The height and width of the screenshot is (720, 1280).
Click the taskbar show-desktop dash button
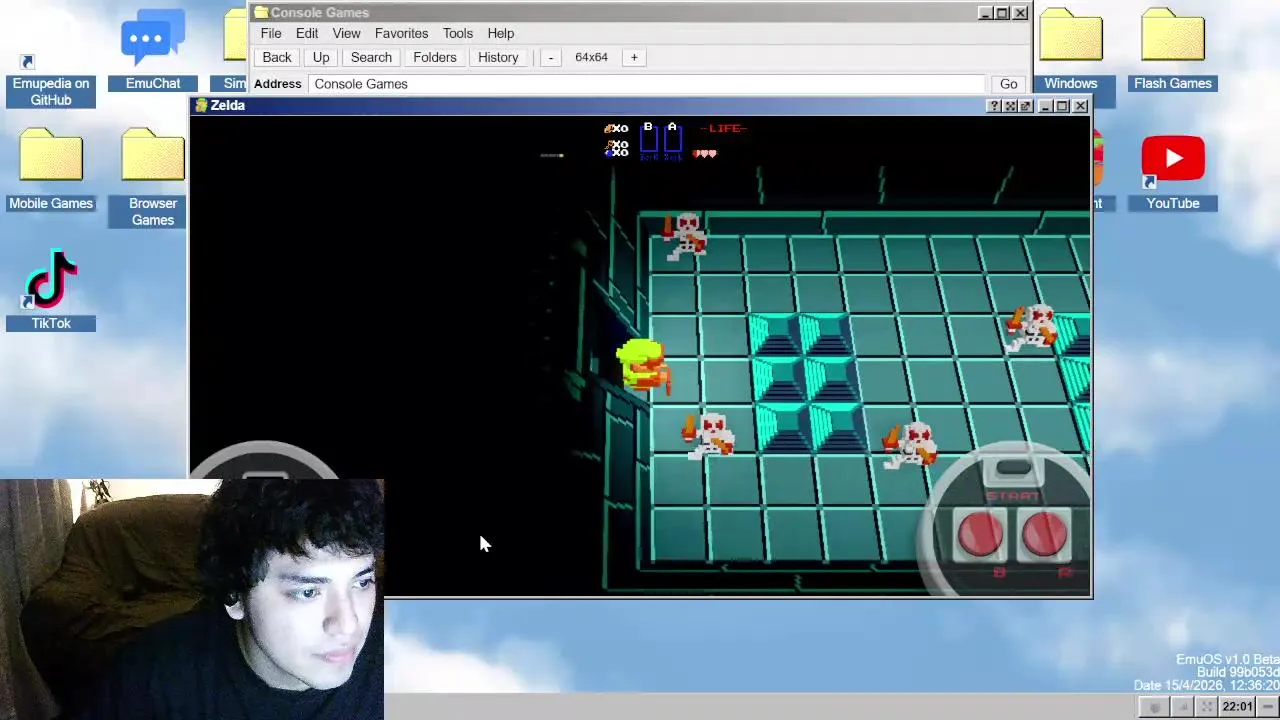(1268, 707)
